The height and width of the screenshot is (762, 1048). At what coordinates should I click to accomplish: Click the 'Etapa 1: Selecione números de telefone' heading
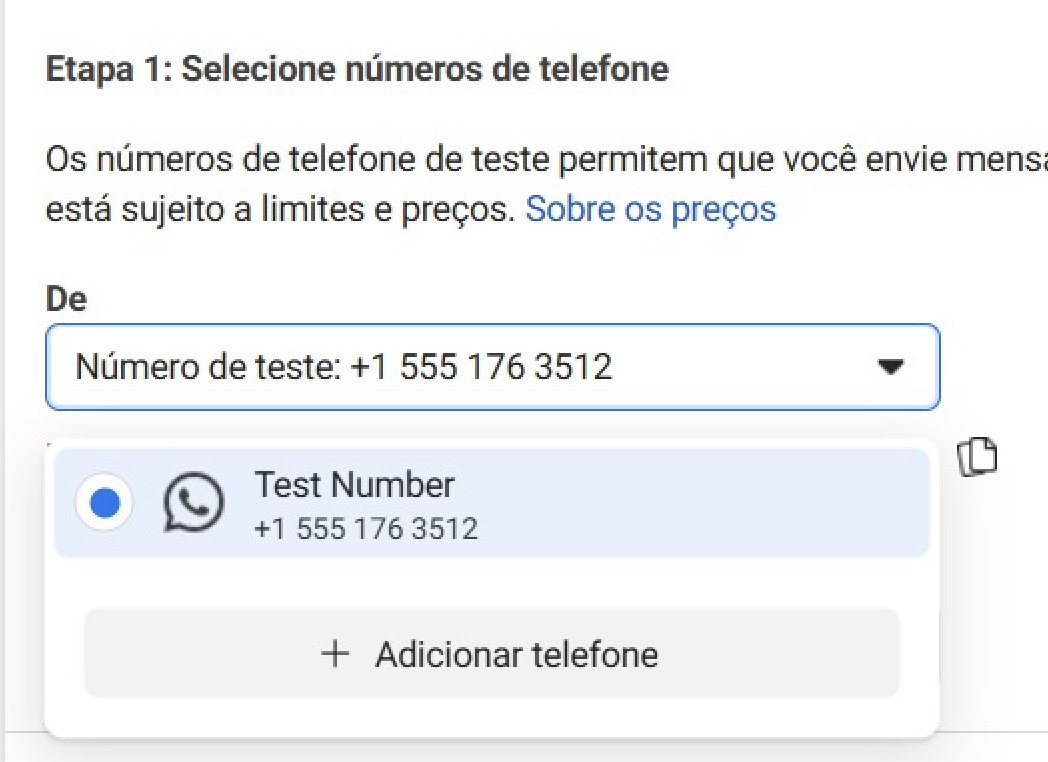pyautogui.click(x=357, y=69)
